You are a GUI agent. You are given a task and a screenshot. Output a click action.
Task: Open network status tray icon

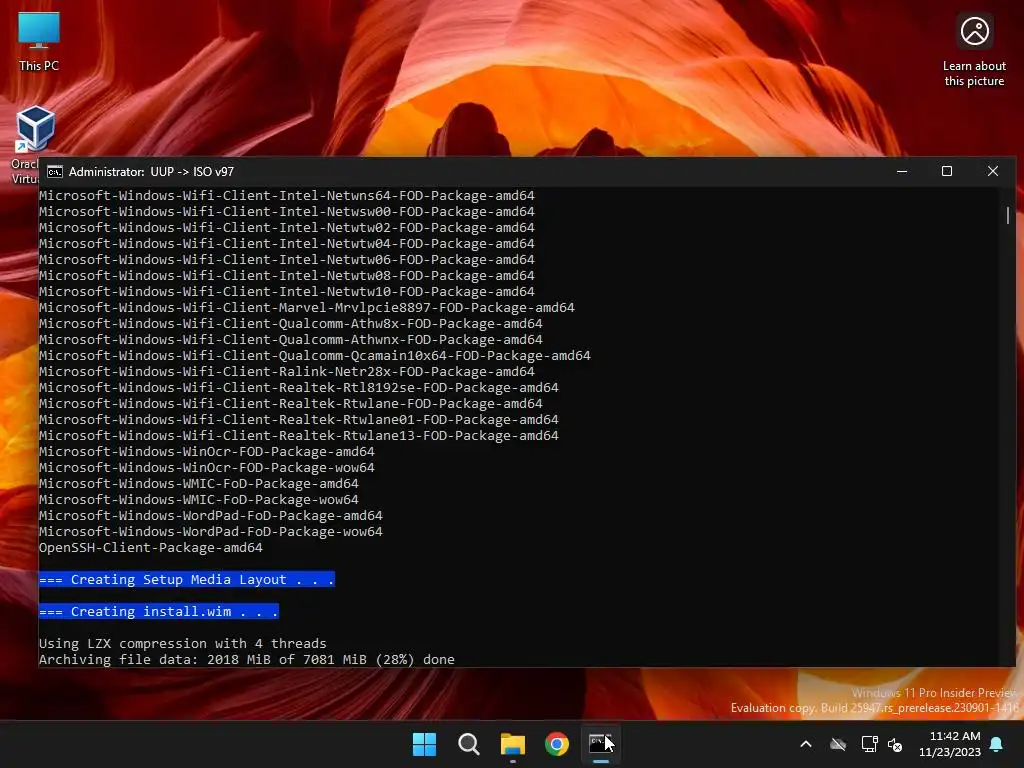869,744
